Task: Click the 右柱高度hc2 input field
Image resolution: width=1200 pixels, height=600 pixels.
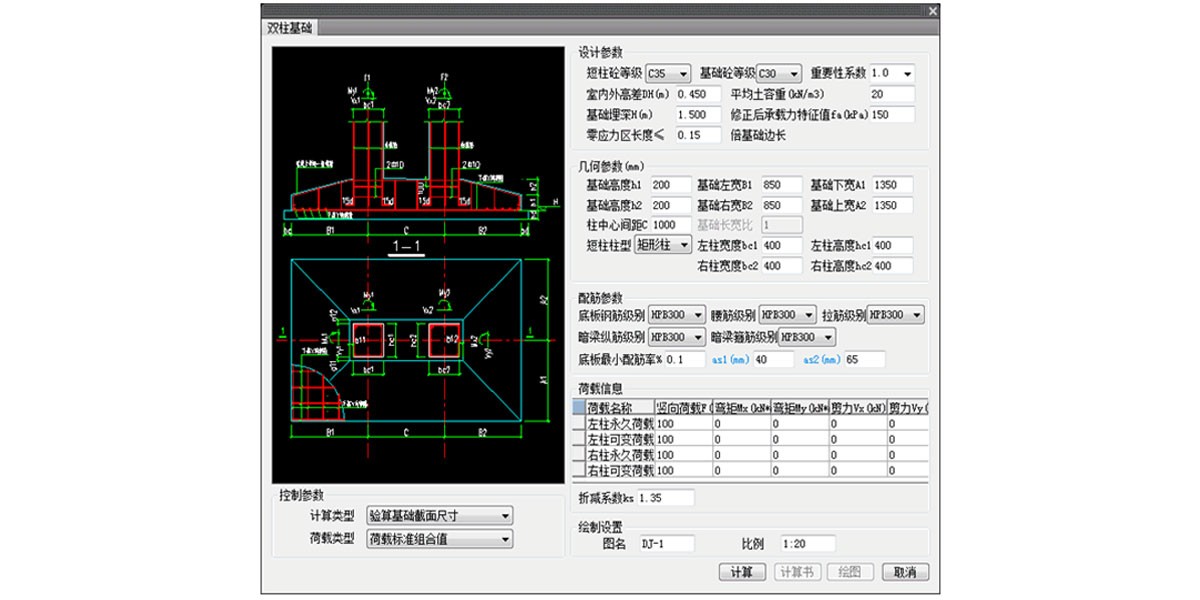Action: tap(893, 267)
